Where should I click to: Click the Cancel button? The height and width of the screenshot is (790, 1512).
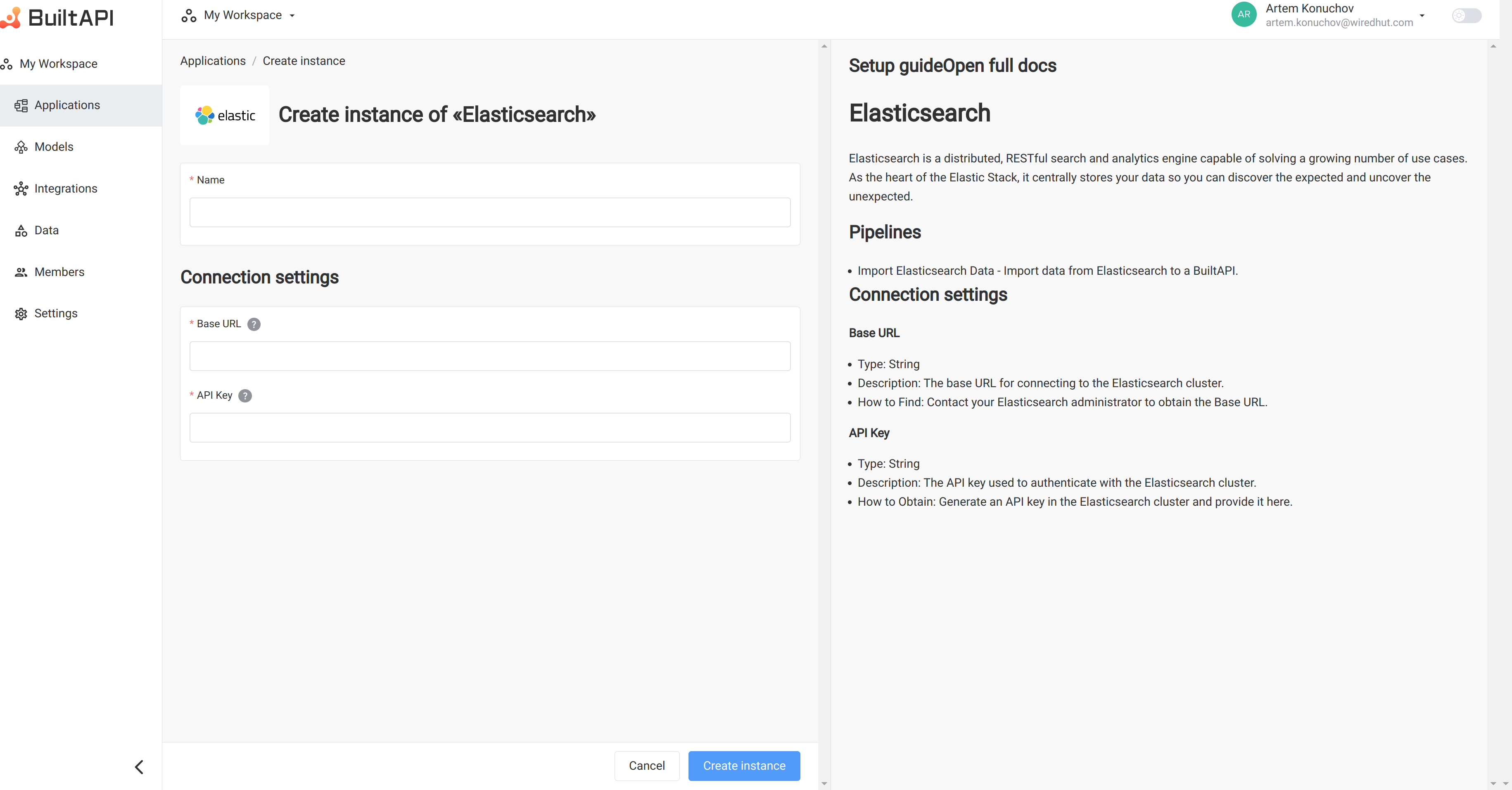click(646, 766)
